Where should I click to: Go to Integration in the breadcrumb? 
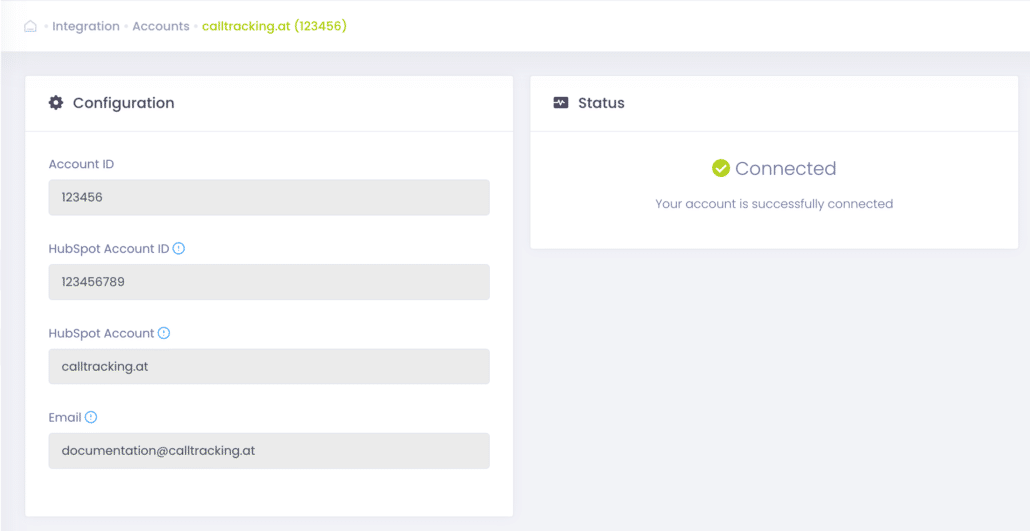(86, 27)
